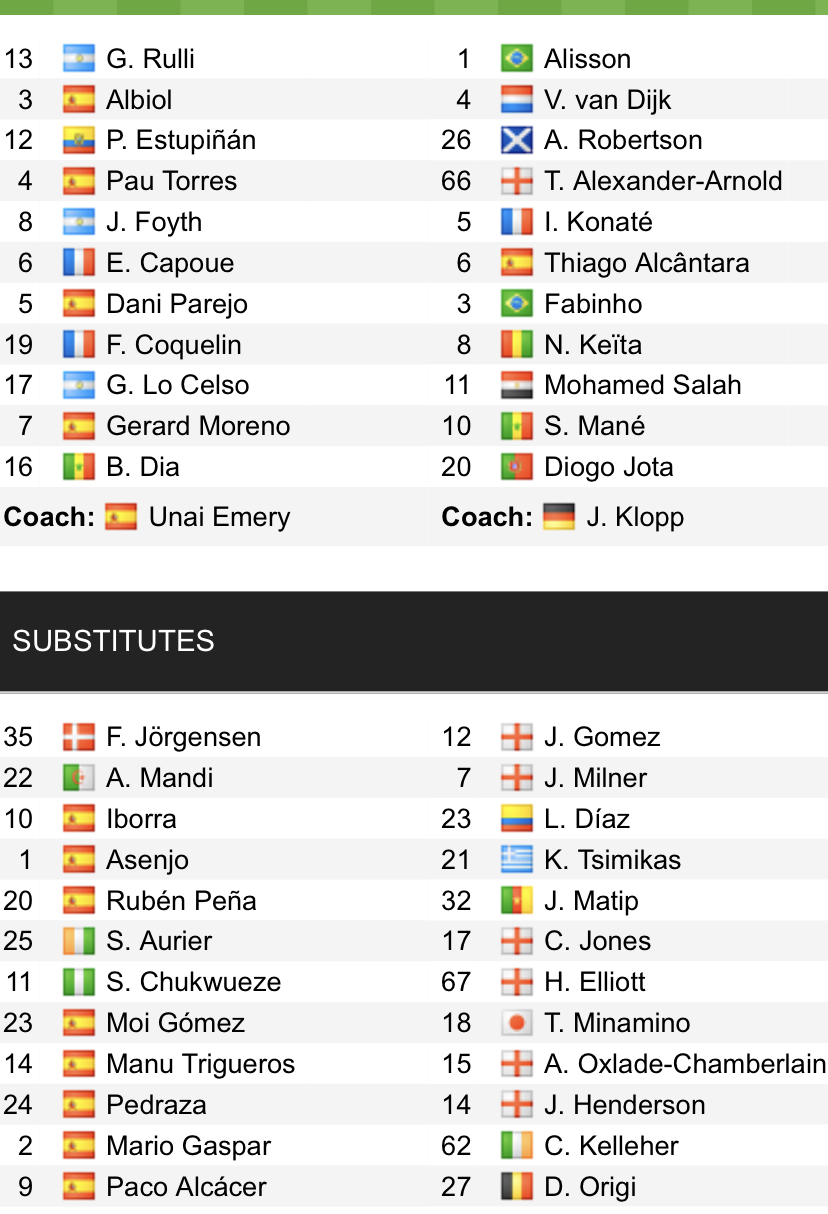Click the Japan flag beside T. Minamino

pyautogui.click(x=516, y=1023)
